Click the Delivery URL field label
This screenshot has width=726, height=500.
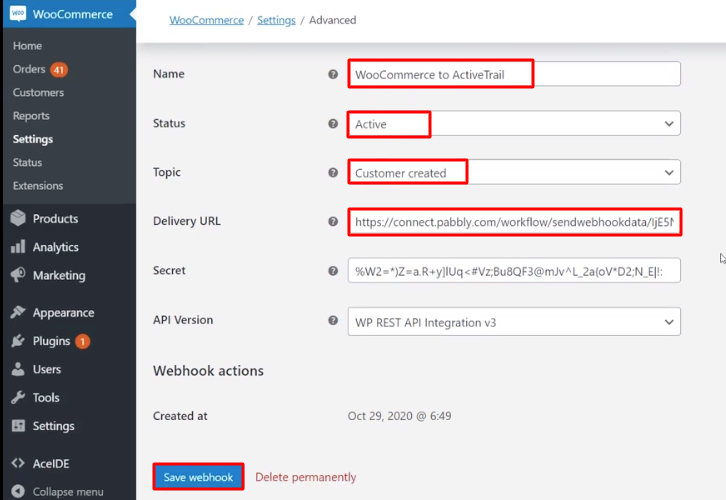tap(187, 221)
